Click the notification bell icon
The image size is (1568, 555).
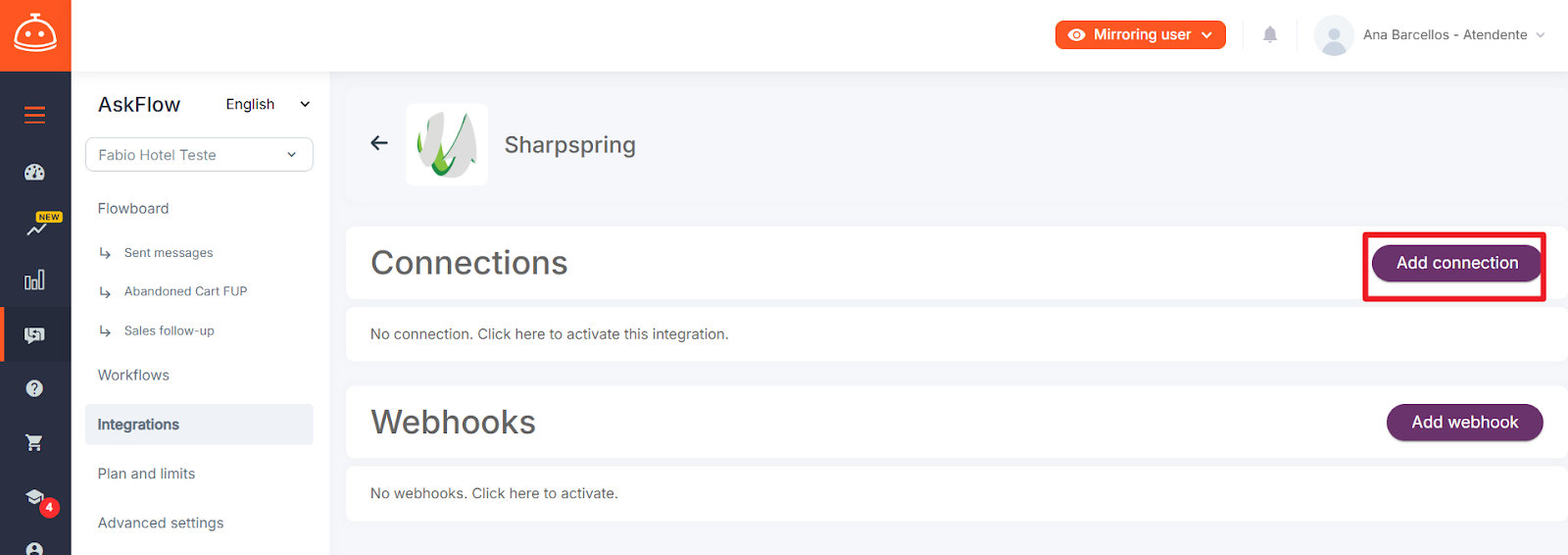[x=1270, y=34]
